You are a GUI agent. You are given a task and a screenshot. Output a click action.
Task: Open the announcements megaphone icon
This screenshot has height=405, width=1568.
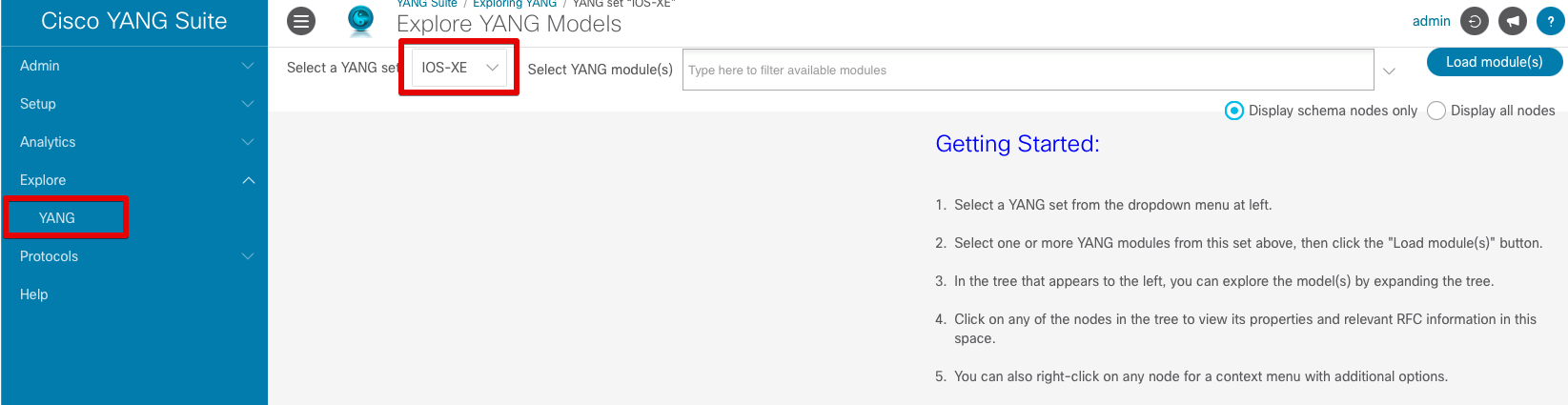(1512, 21)
